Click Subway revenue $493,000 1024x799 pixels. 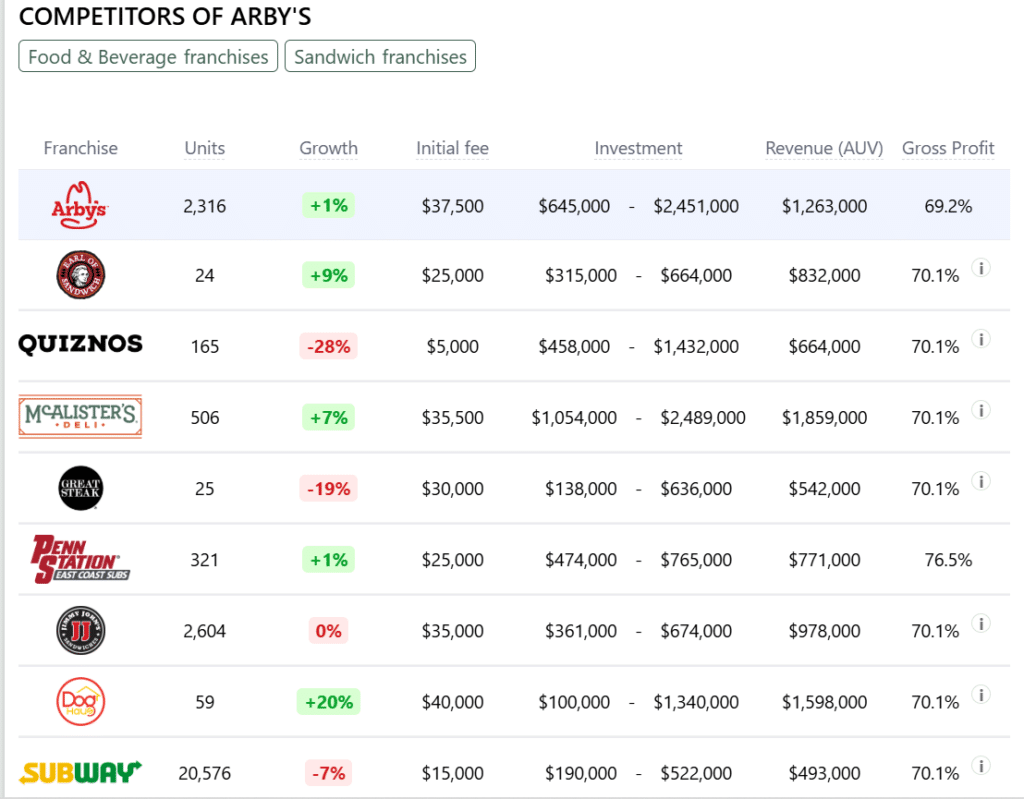824,774
